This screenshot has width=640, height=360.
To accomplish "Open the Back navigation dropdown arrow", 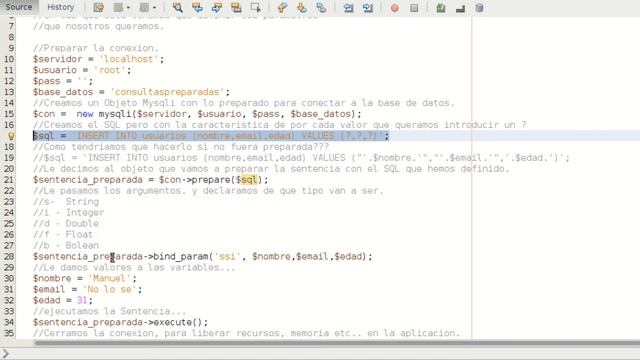I will 128,7.
